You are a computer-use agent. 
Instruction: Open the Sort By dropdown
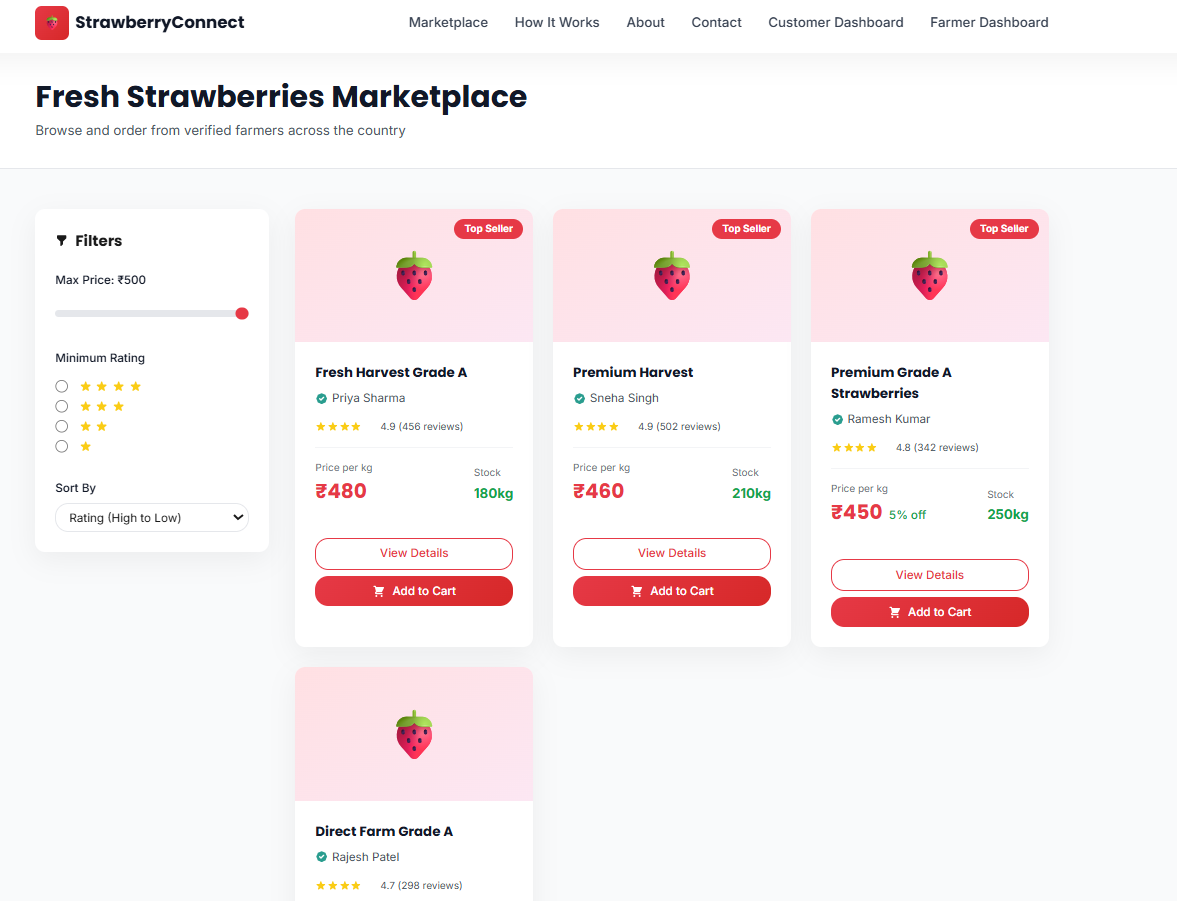(152, 518)
